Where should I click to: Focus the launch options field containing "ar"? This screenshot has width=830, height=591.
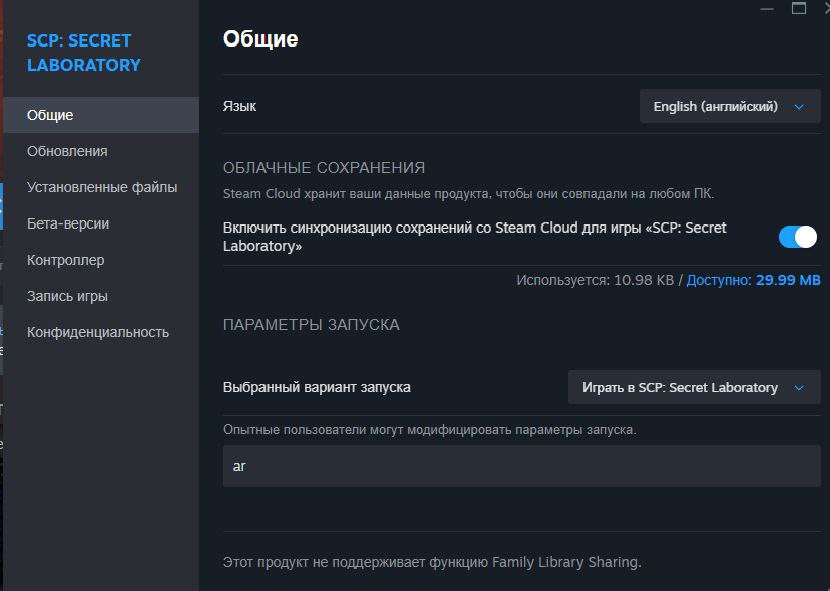point(521,466)
